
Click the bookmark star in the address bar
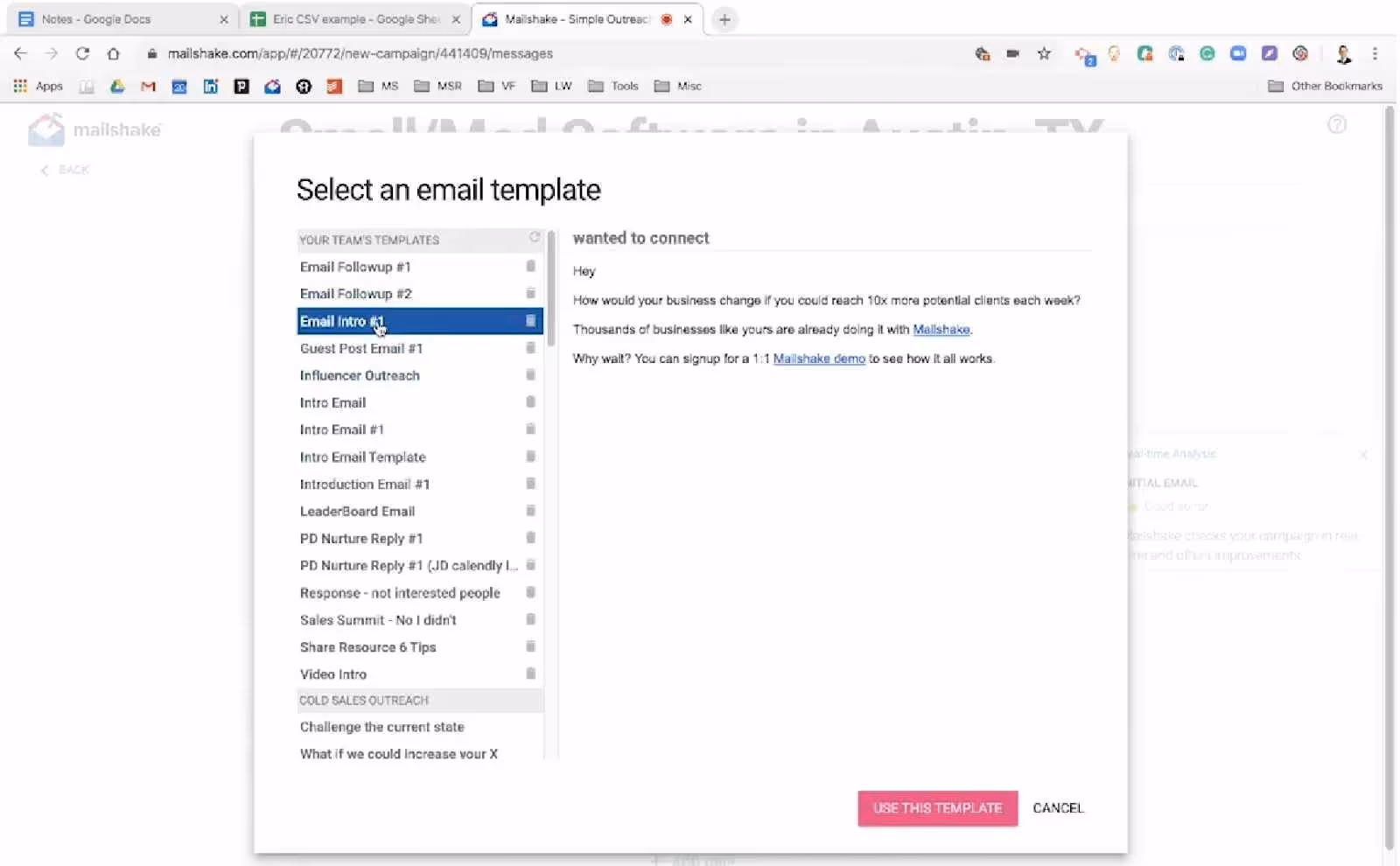point(1044,53)
